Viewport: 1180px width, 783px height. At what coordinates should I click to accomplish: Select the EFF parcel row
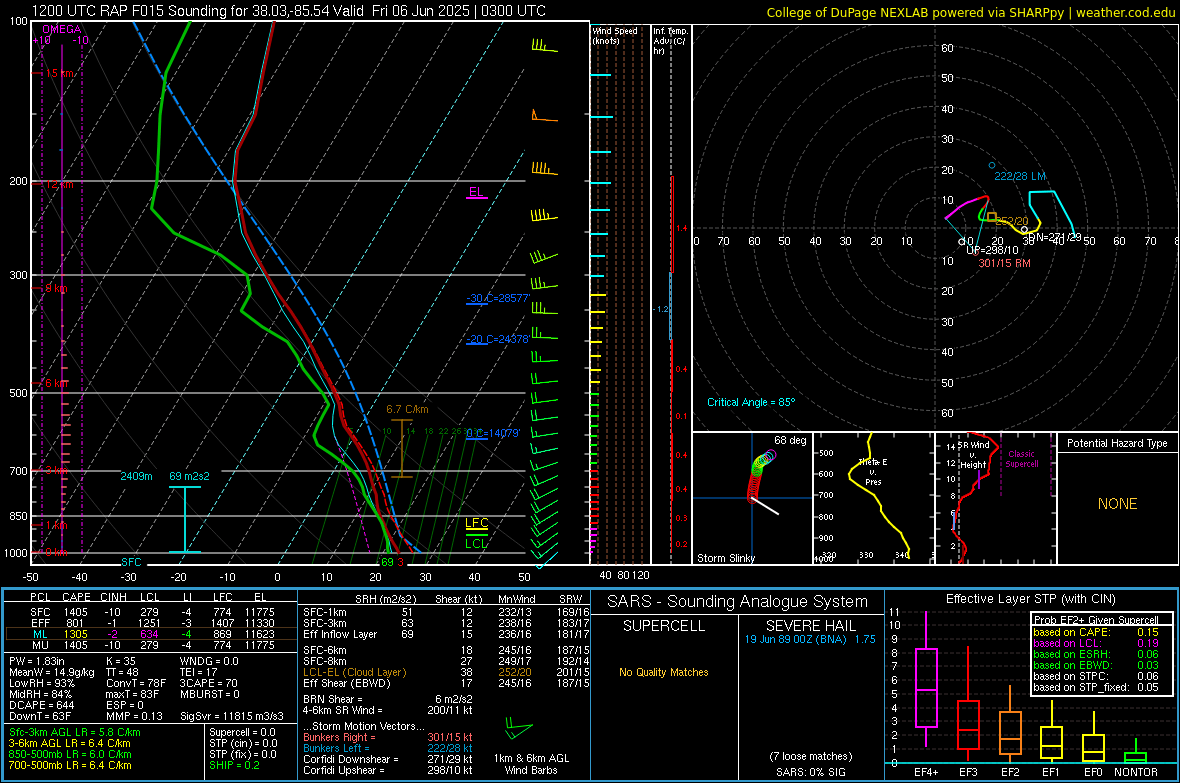point(151,623)
